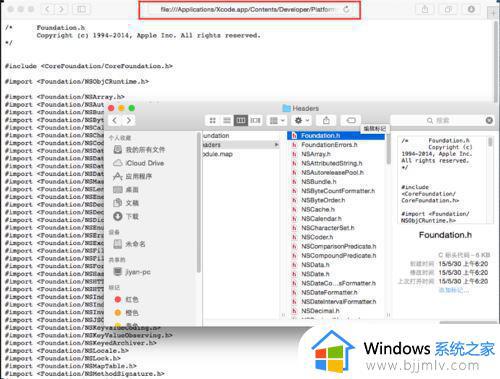Open the Safari share button
Screen dimensions: 500x379
point(425,9)
